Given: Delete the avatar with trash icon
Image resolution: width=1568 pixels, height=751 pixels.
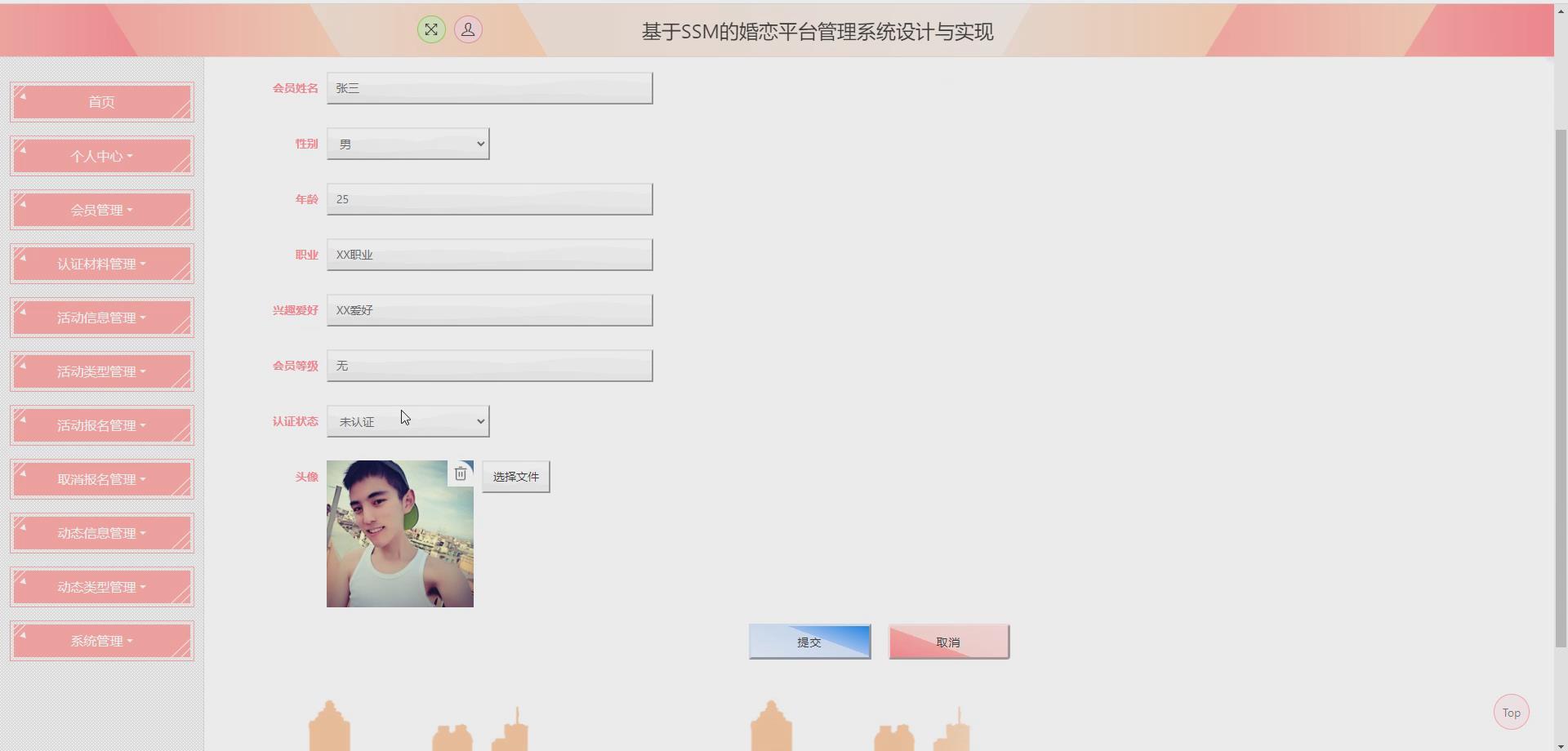Looking at the screenshot, I should click(461, 473).
